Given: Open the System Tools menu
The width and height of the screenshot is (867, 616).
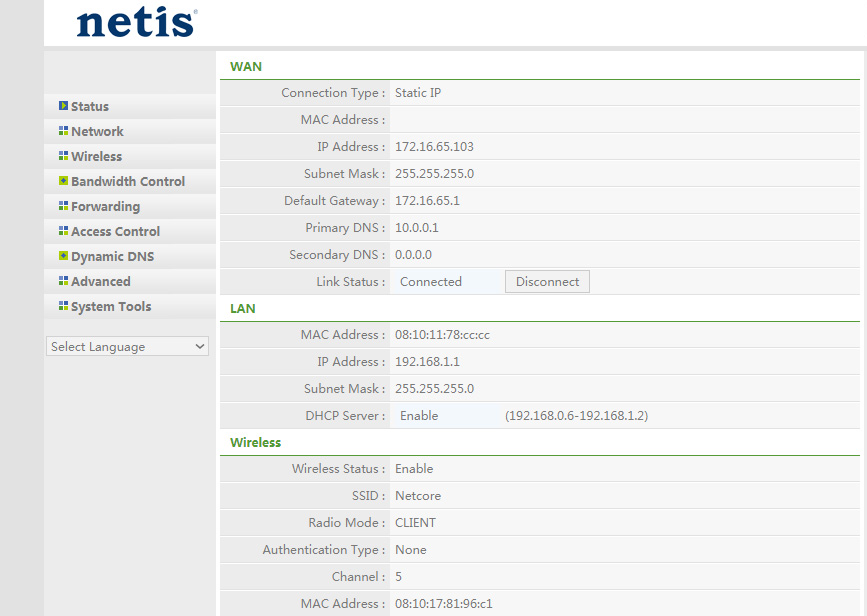Looking at the screenshot, I should 111,307.
